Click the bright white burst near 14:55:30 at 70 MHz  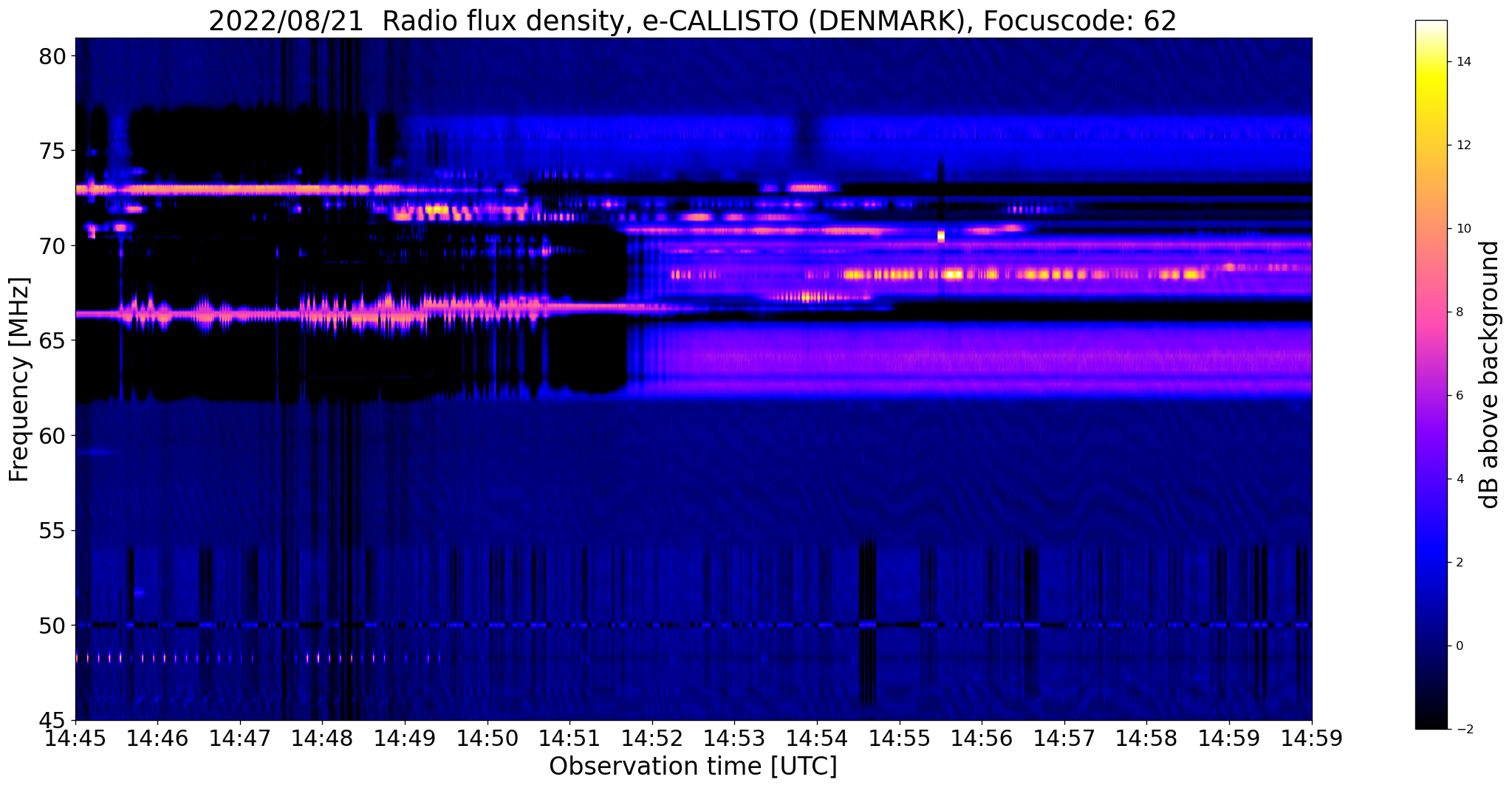(941, 236)
